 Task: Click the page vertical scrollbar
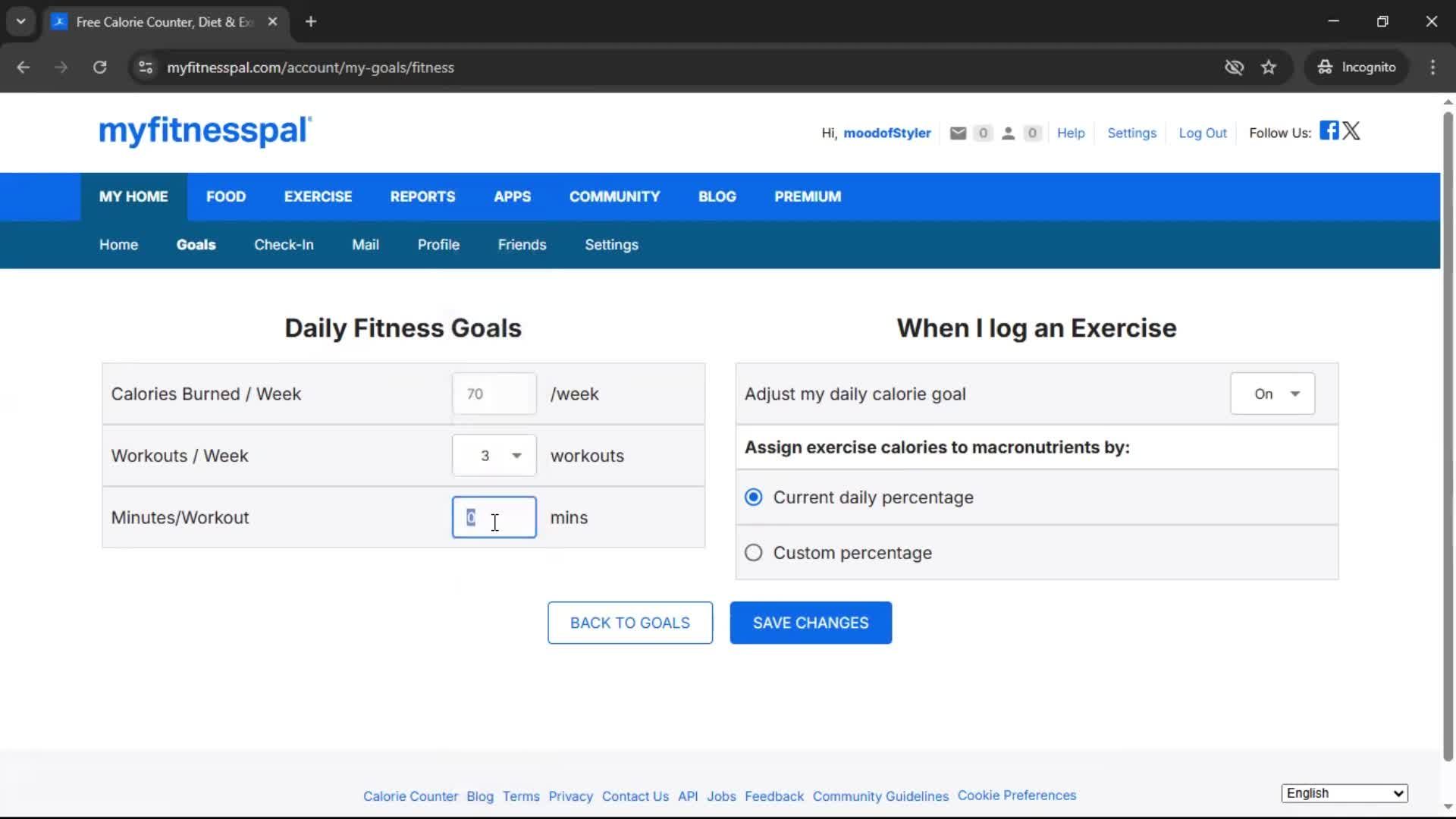pos(1448,436)
